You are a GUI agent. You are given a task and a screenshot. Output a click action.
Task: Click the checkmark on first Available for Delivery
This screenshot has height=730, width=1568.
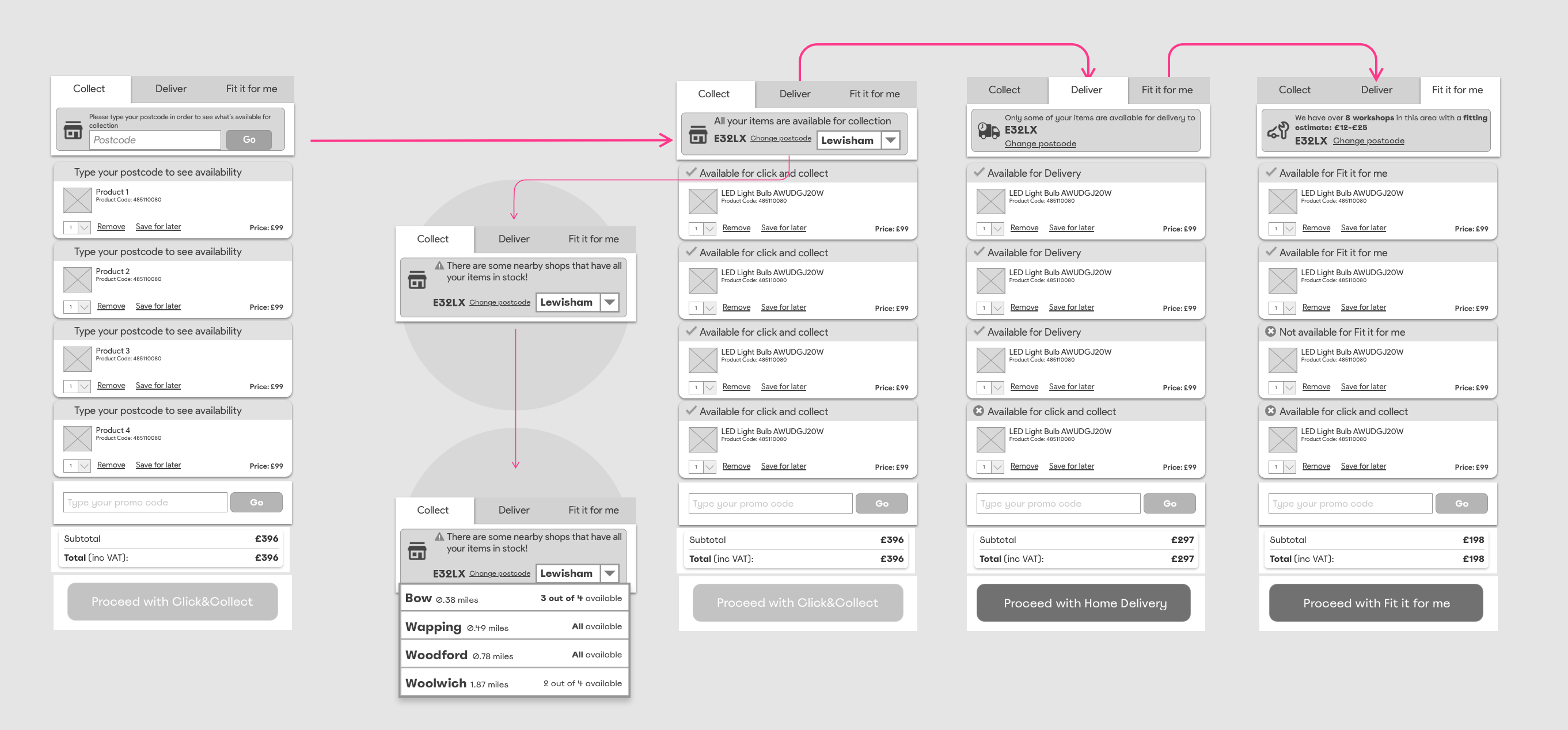point(979,172)
